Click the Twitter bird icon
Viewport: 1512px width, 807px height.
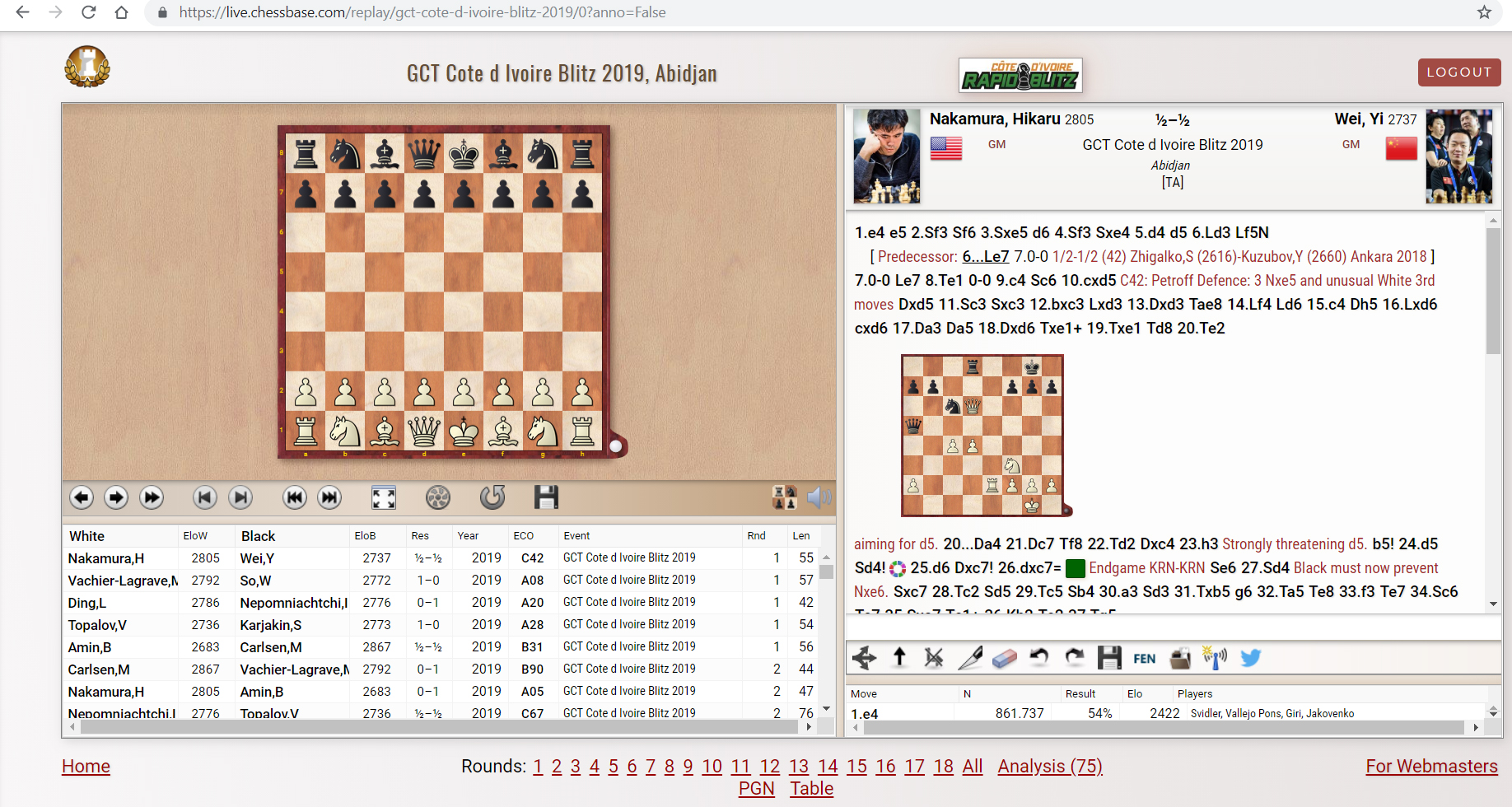coord(1250,658)
